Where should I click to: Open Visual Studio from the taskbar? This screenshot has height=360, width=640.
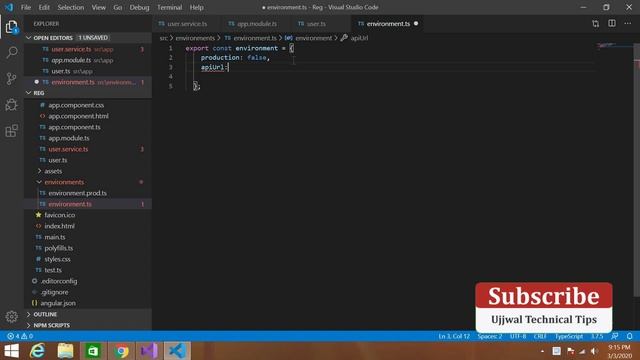tap(149, 351)
